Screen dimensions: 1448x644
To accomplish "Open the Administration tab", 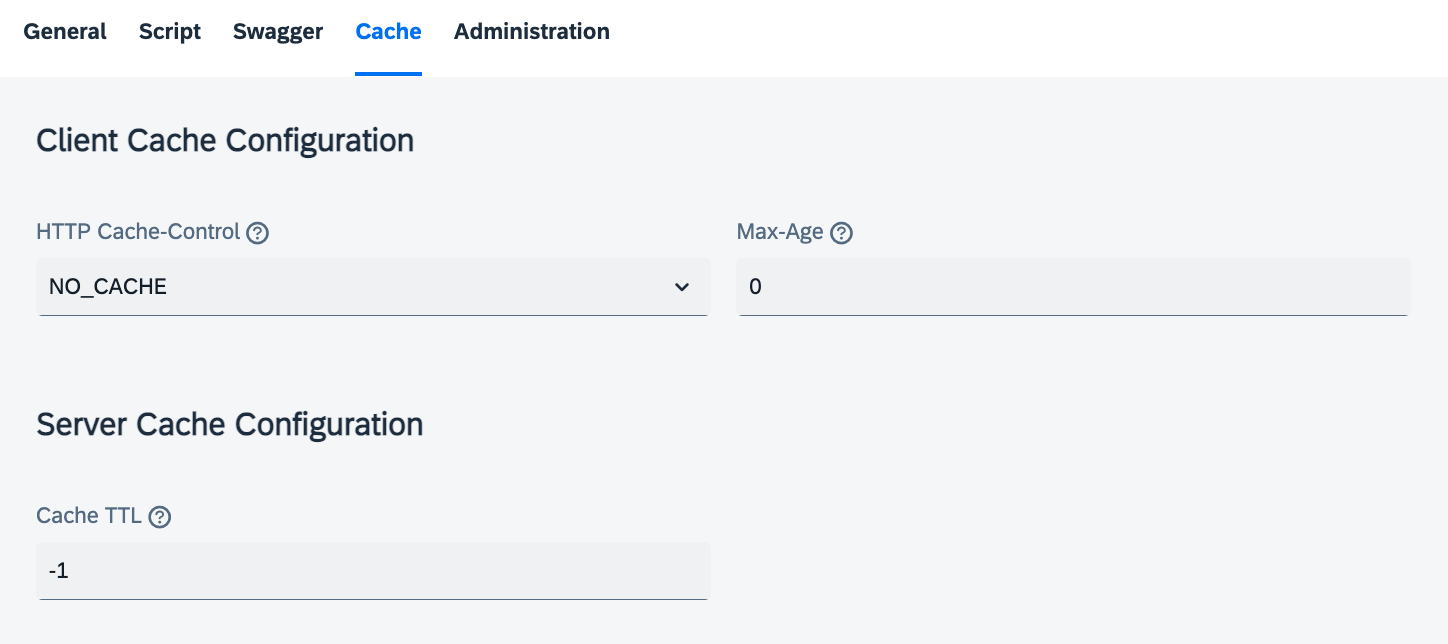I will (531, 32).
